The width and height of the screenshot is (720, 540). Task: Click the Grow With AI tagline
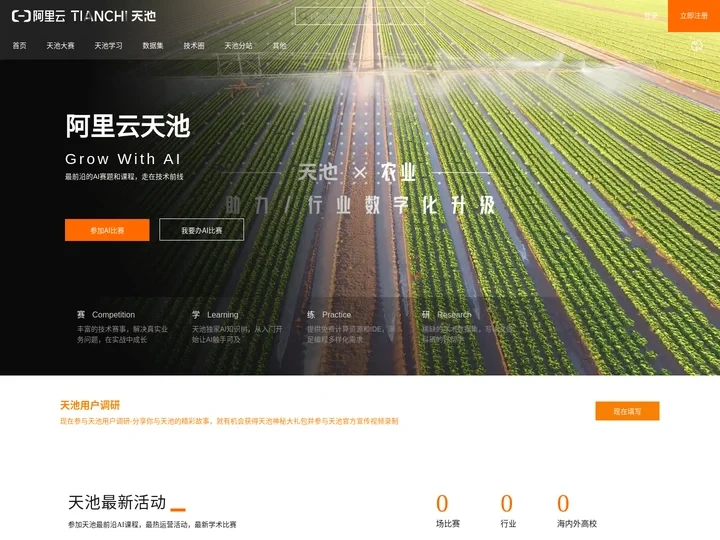tap(123, 159)
